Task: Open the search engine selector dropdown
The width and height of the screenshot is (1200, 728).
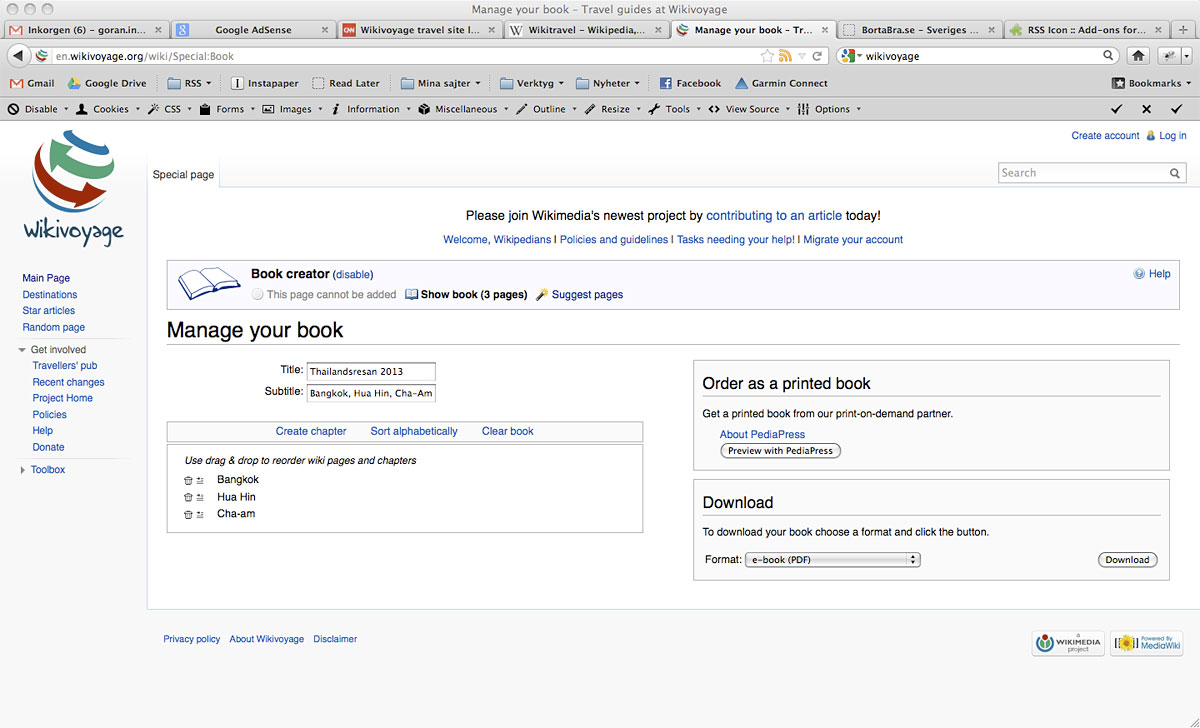Action: click(x=851, y=56)
